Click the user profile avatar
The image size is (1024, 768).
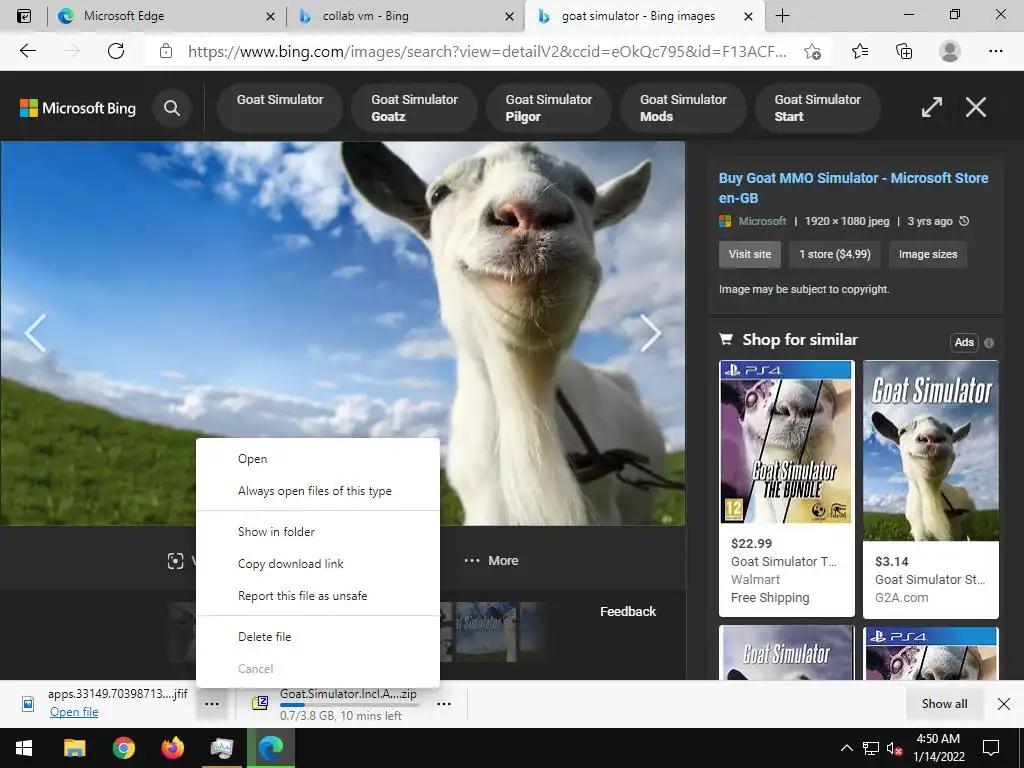pos(950,51)
